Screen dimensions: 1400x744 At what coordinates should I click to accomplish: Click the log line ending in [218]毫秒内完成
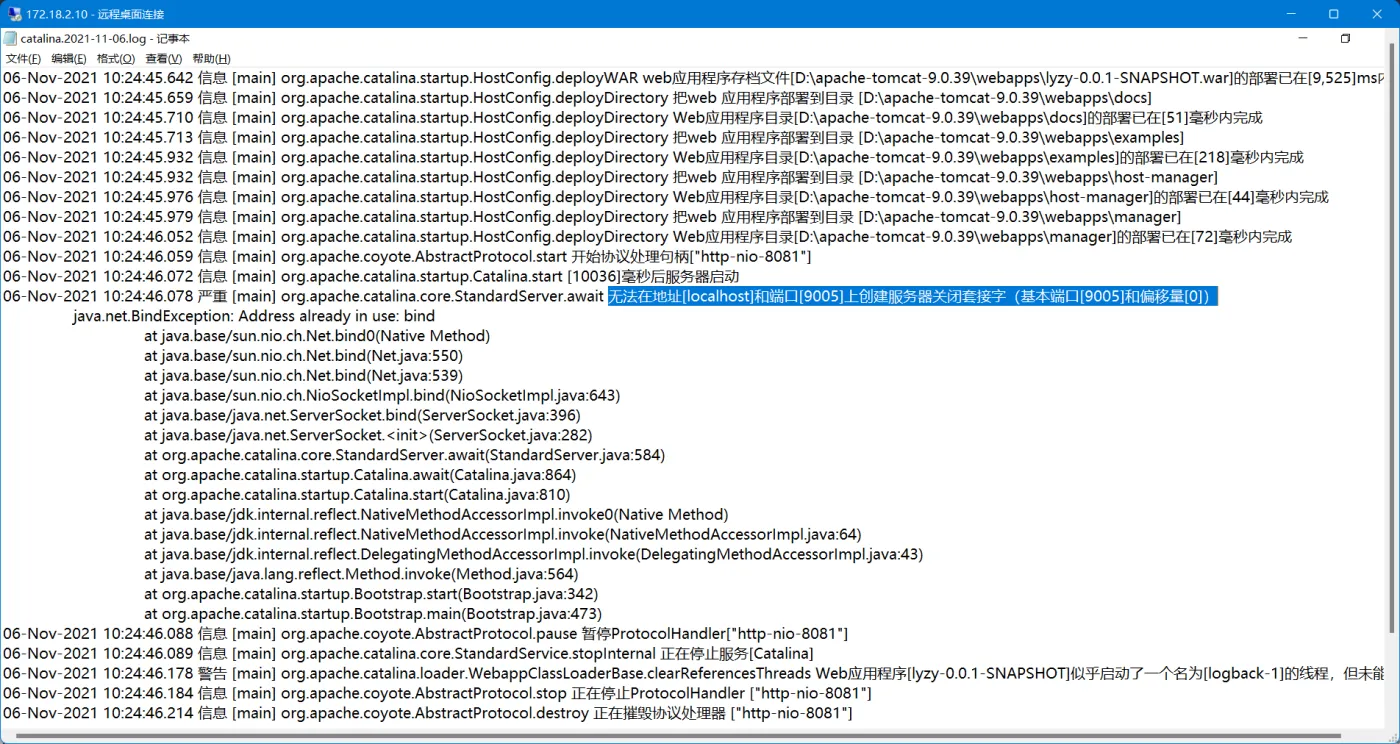pyautogui.click(x=653, y=157)
